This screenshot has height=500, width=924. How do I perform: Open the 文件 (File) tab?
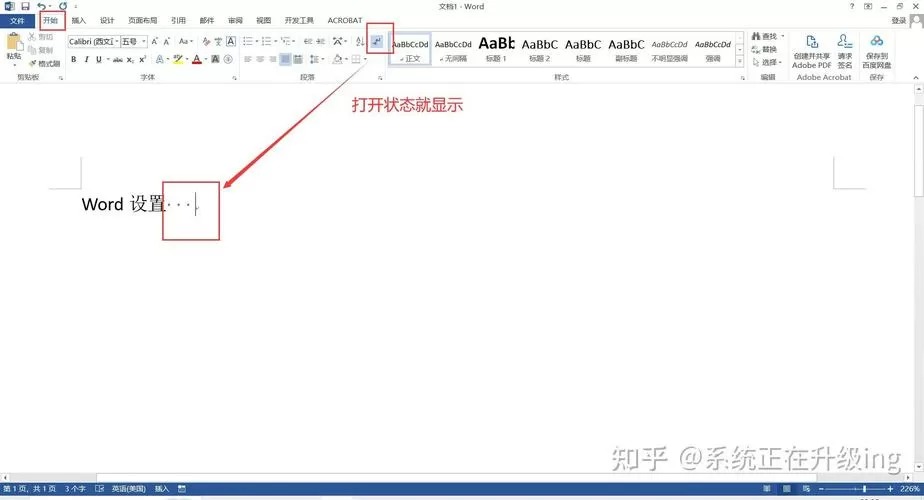17,21
